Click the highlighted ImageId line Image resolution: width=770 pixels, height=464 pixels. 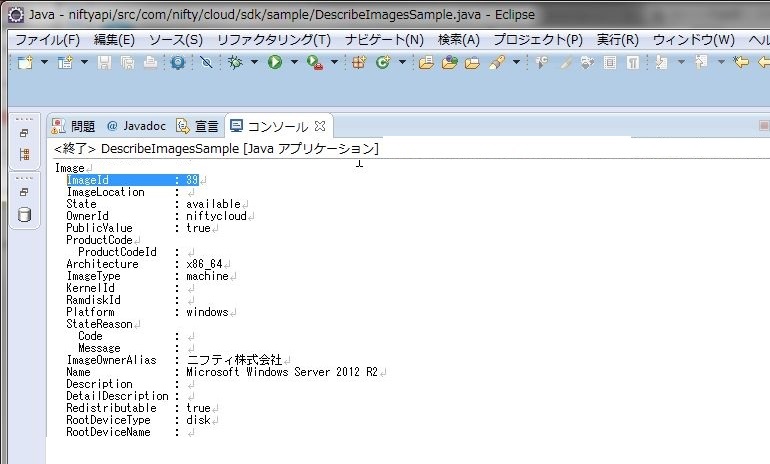click(x=133, y=180)
